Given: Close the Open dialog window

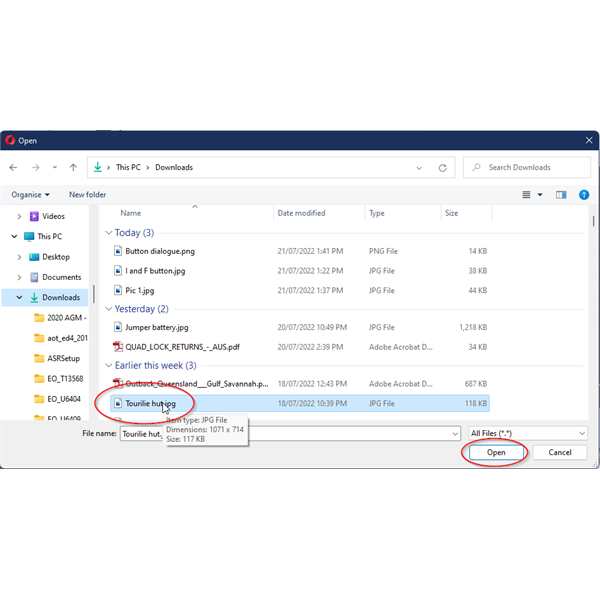Looking at the screenshot, I should coord(589,140).
